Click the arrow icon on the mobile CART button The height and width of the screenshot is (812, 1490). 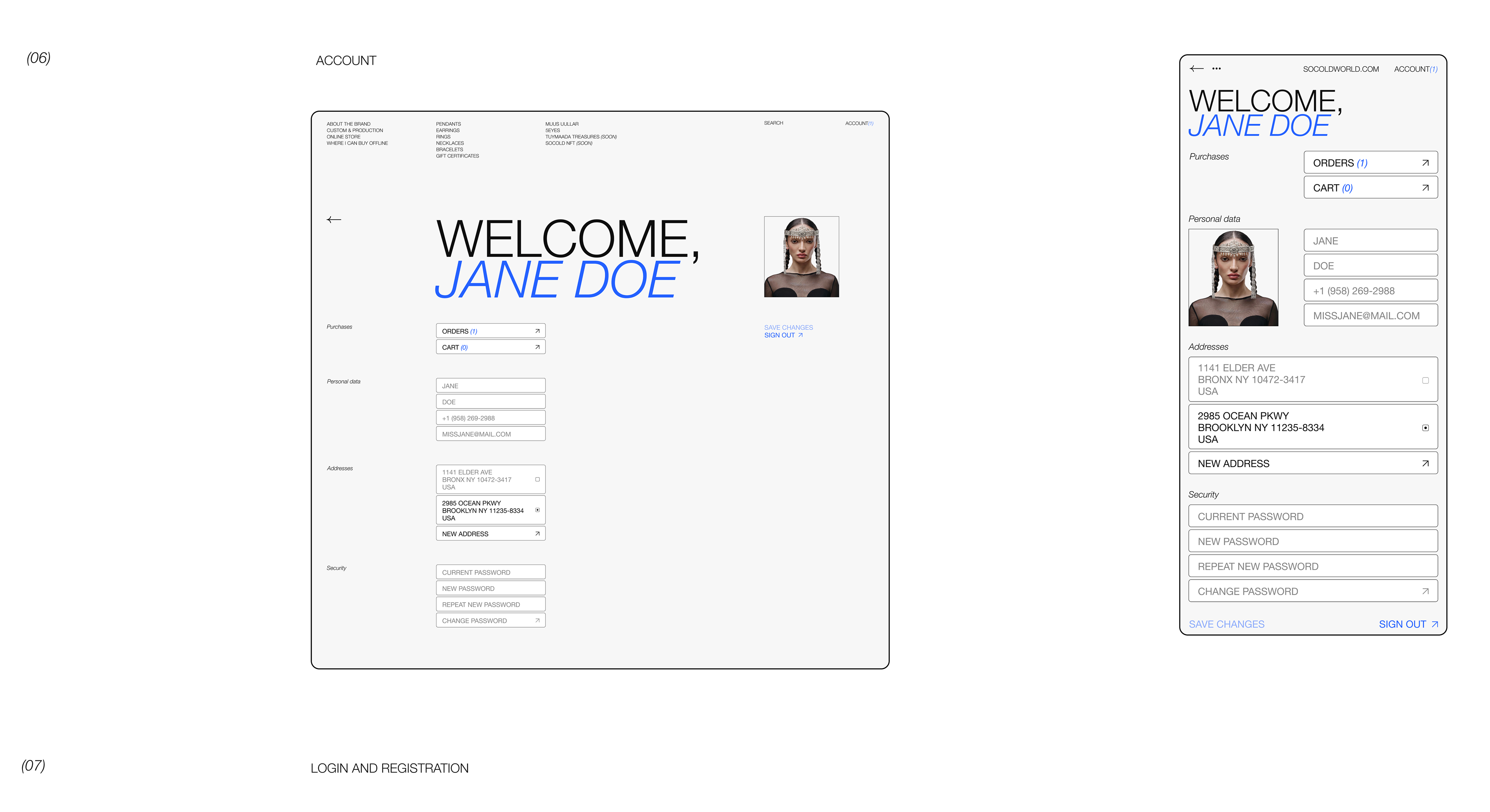(1425, 188)
